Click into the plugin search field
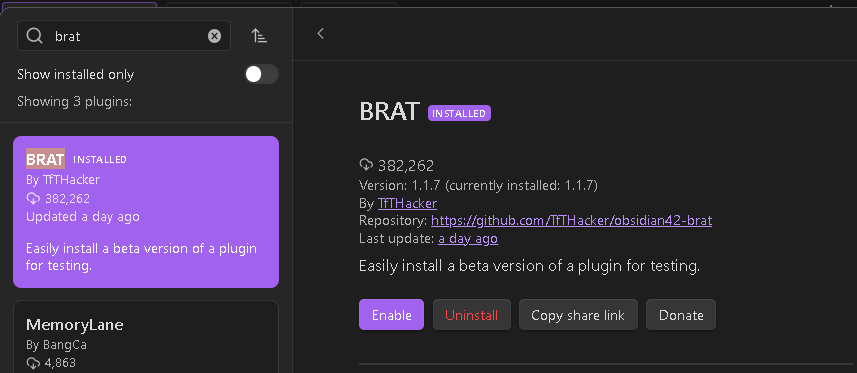Image resolution: width=857 pixels, height=373 pixels. pyautogui.click(x=124, y=36)
